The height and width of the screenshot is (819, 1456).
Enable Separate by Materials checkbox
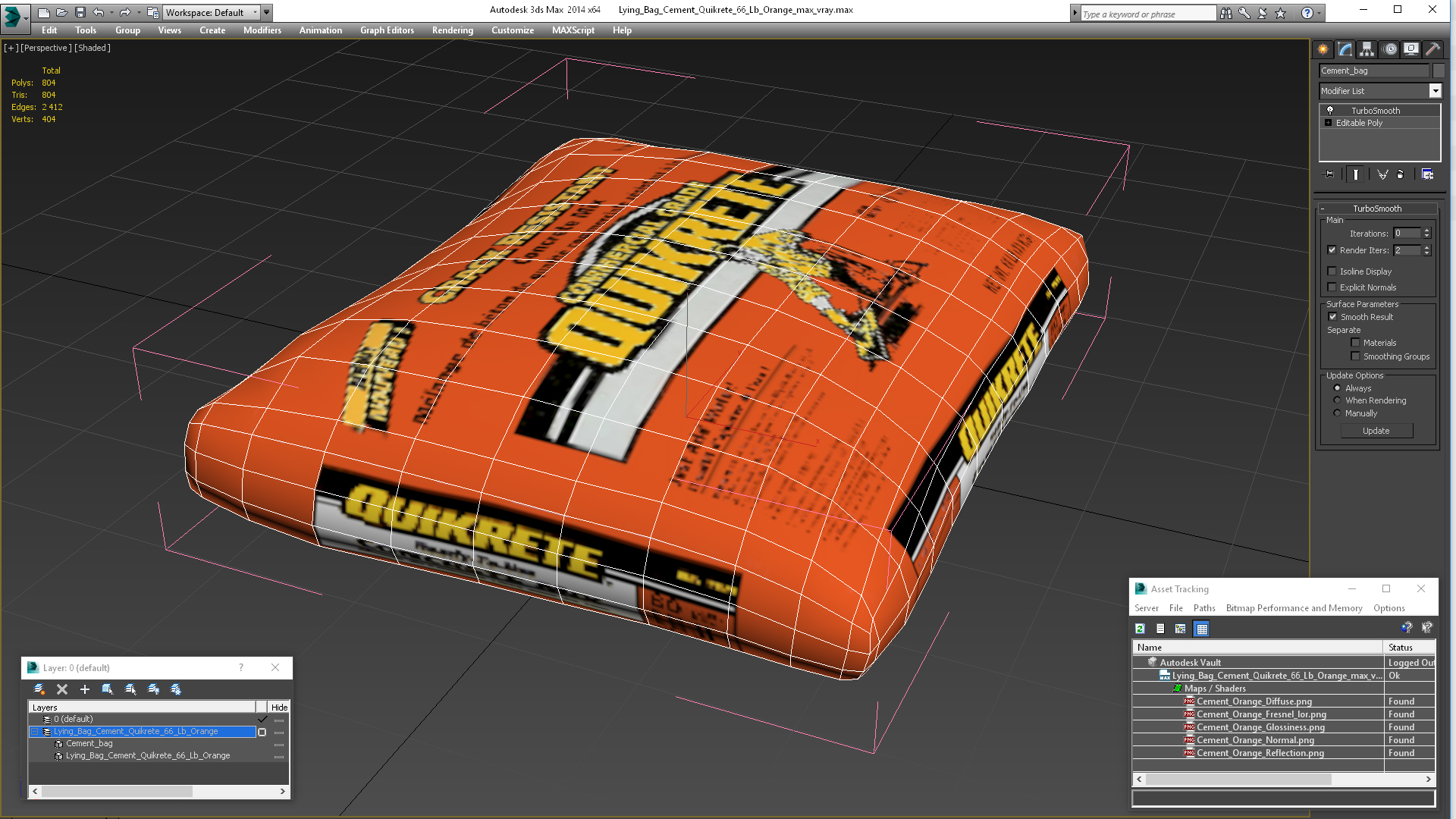(1356, 343)
